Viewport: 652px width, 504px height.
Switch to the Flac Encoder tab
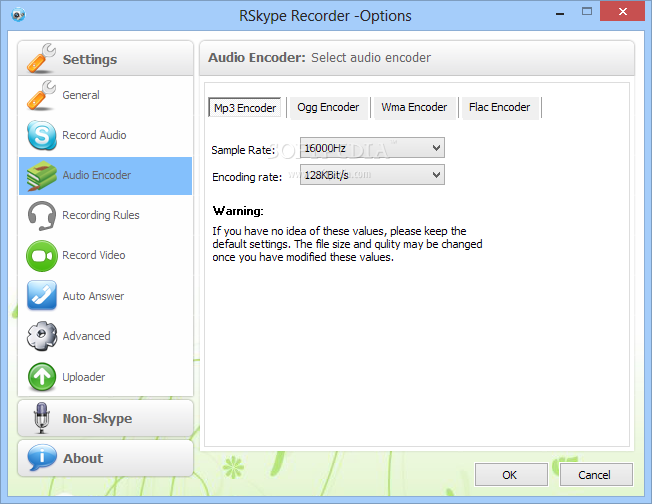pyautogui.click(x=499, y=108)
